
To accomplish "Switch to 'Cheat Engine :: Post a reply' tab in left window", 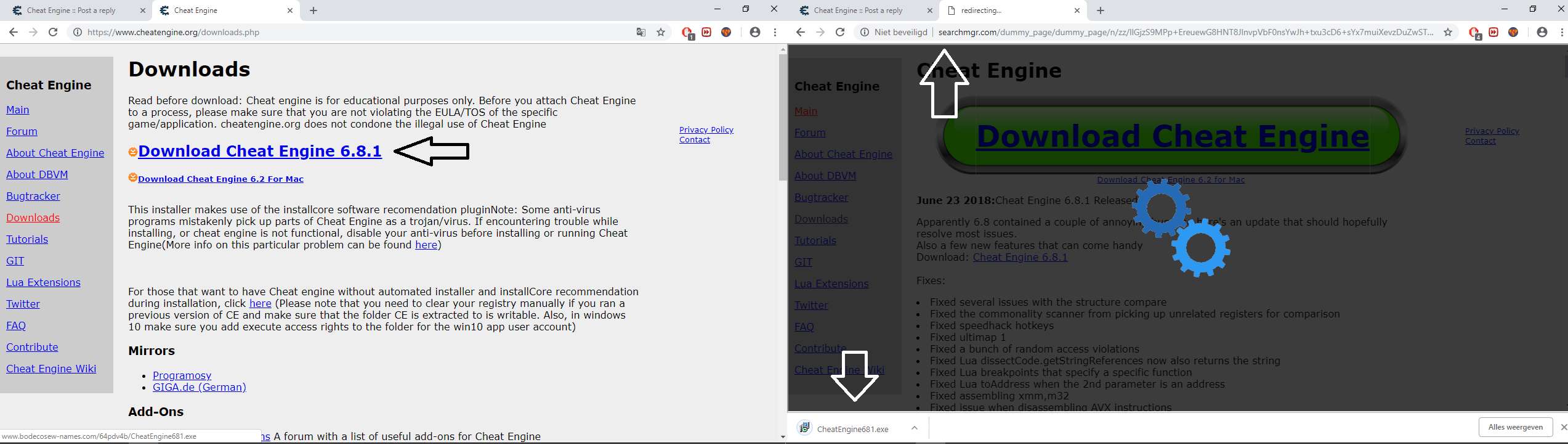I will pyautogui.click(x=71, y=10).
